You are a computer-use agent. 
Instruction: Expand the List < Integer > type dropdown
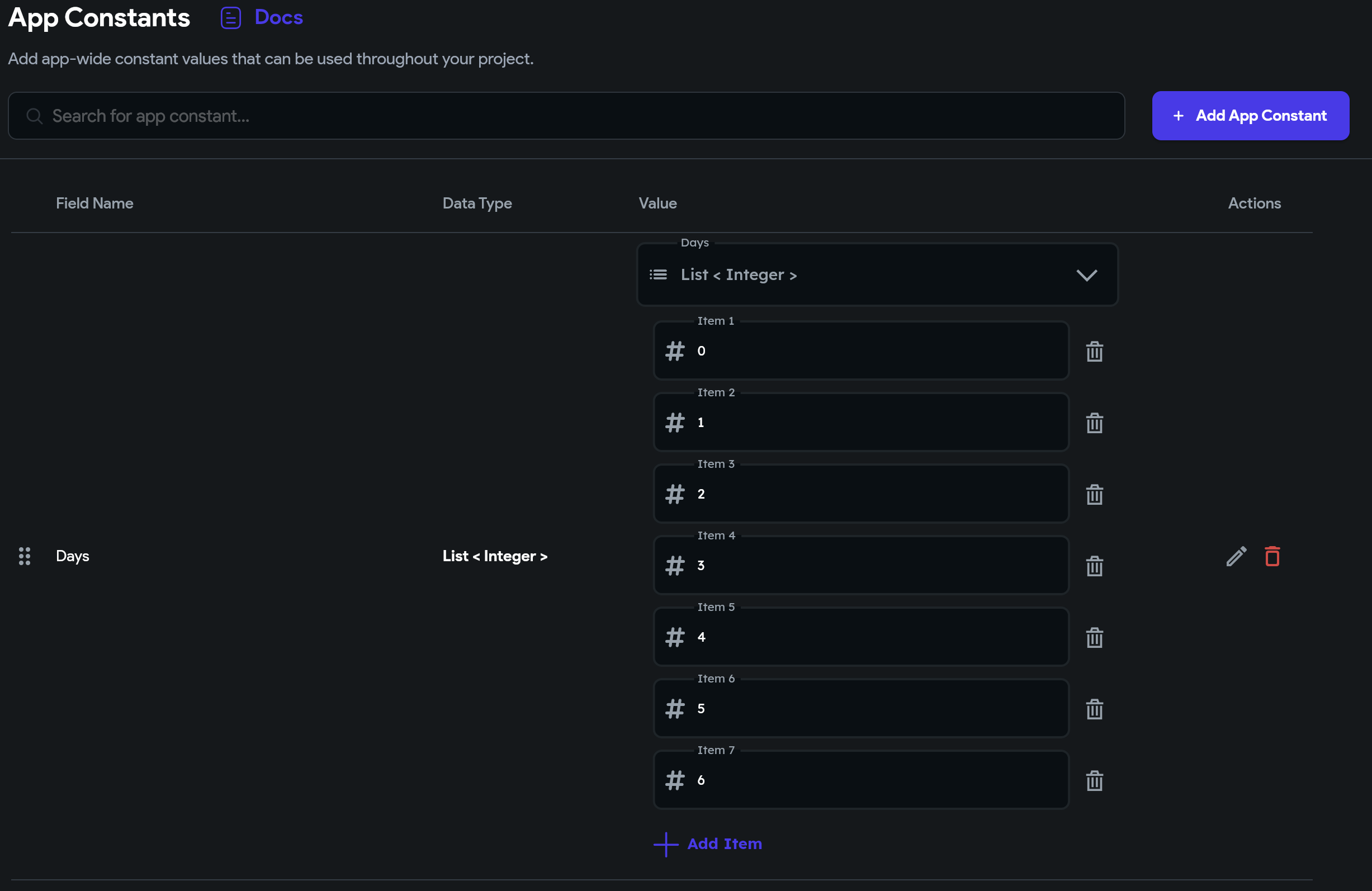(865, 275)
